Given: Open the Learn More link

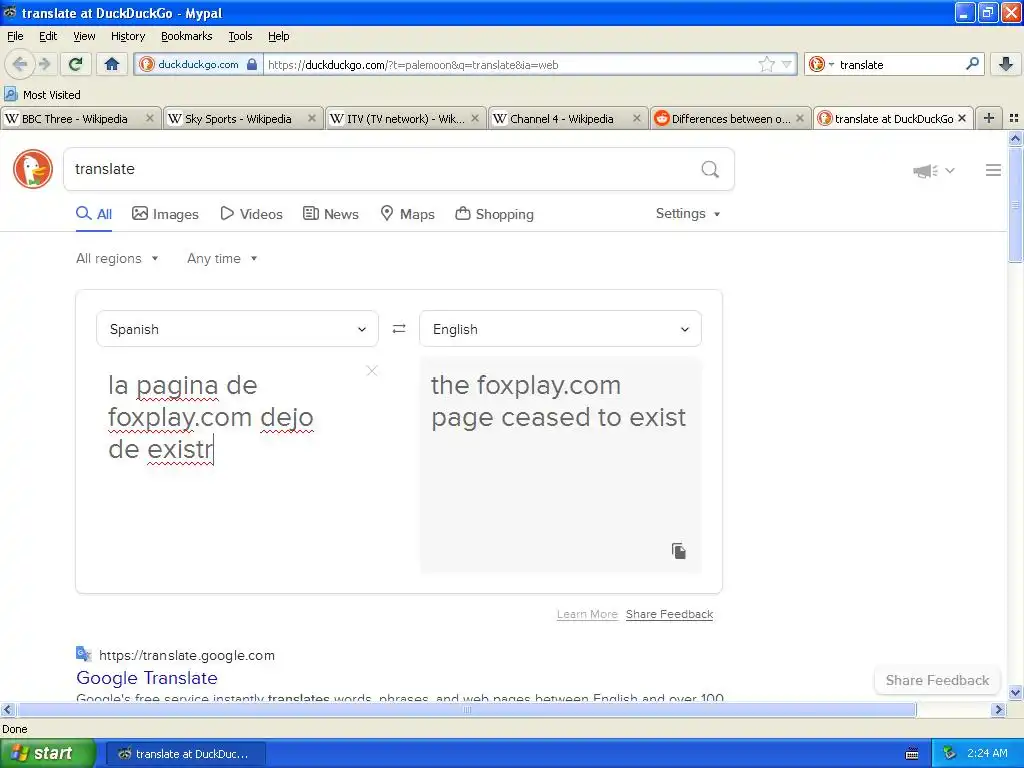Looking at the screenshot, I should pyautogui.click(x=587, y=614).
